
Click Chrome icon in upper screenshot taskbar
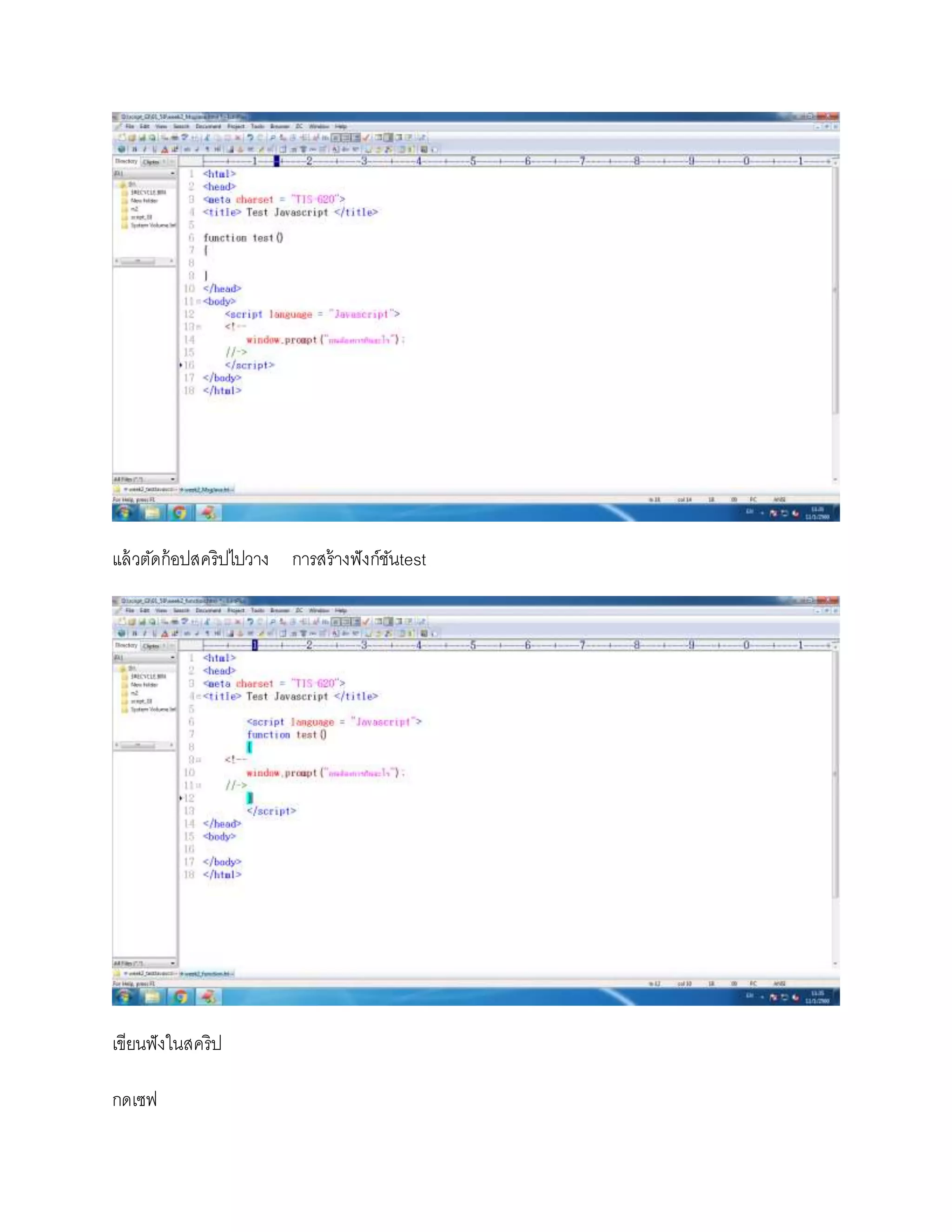click(x=179, y=513)
